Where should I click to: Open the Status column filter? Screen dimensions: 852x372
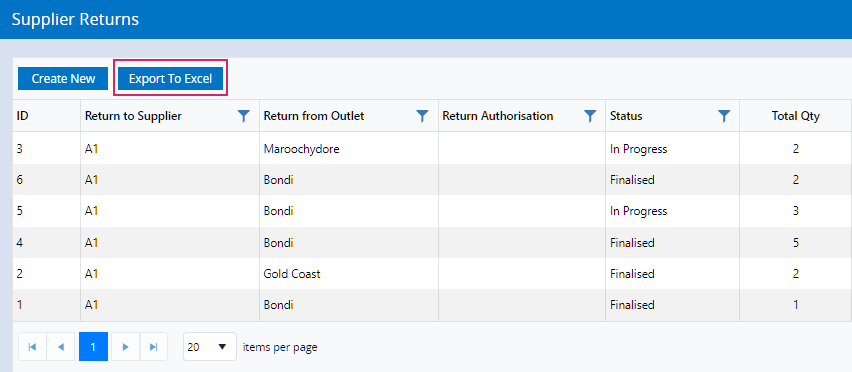[x=724, y=116]
